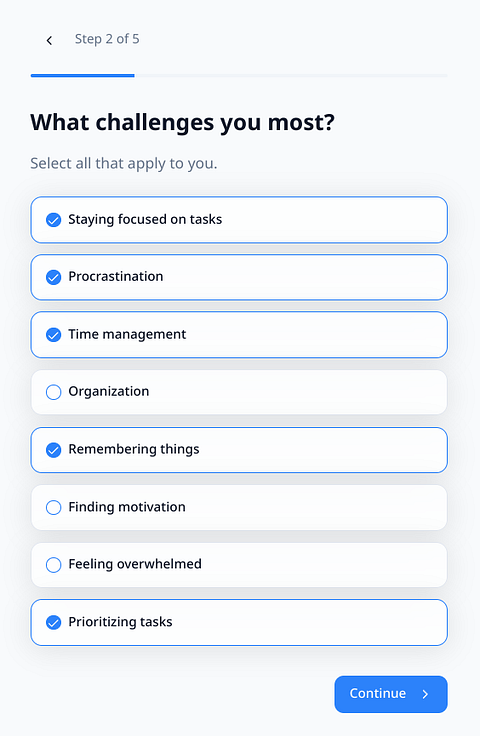The width and height of the screenshot is (480, 736).
Task: Choose the Feeling overwhelmed option card
Action: tap(239, 565)
